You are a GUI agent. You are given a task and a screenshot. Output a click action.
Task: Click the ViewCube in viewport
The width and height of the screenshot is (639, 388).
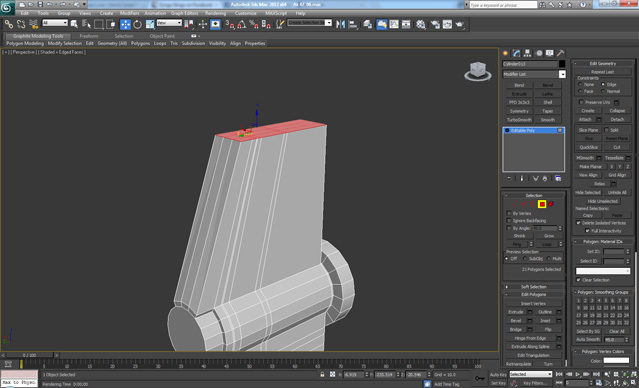tap(478, 71)
